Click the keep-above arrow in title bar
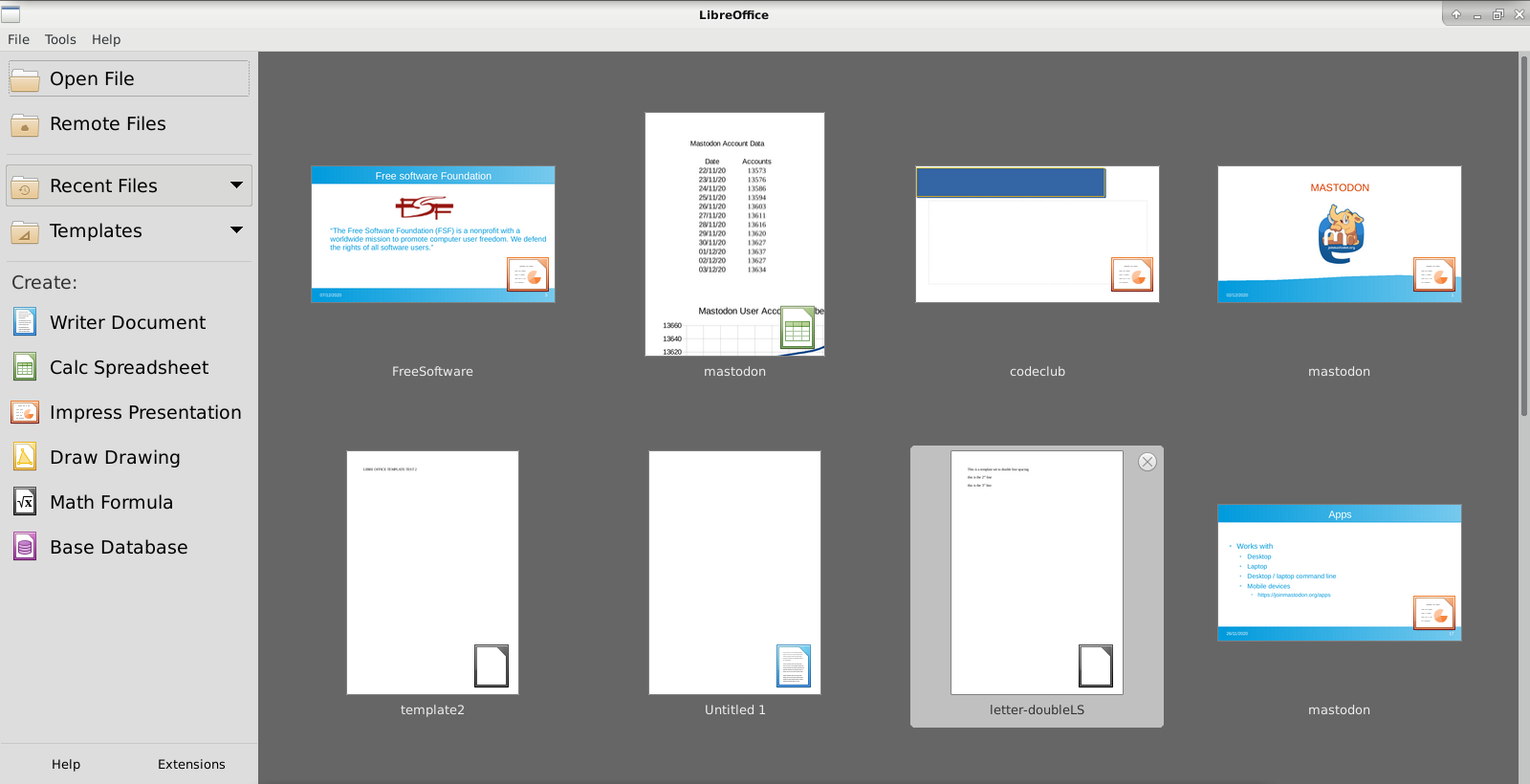 (1455, 14)
